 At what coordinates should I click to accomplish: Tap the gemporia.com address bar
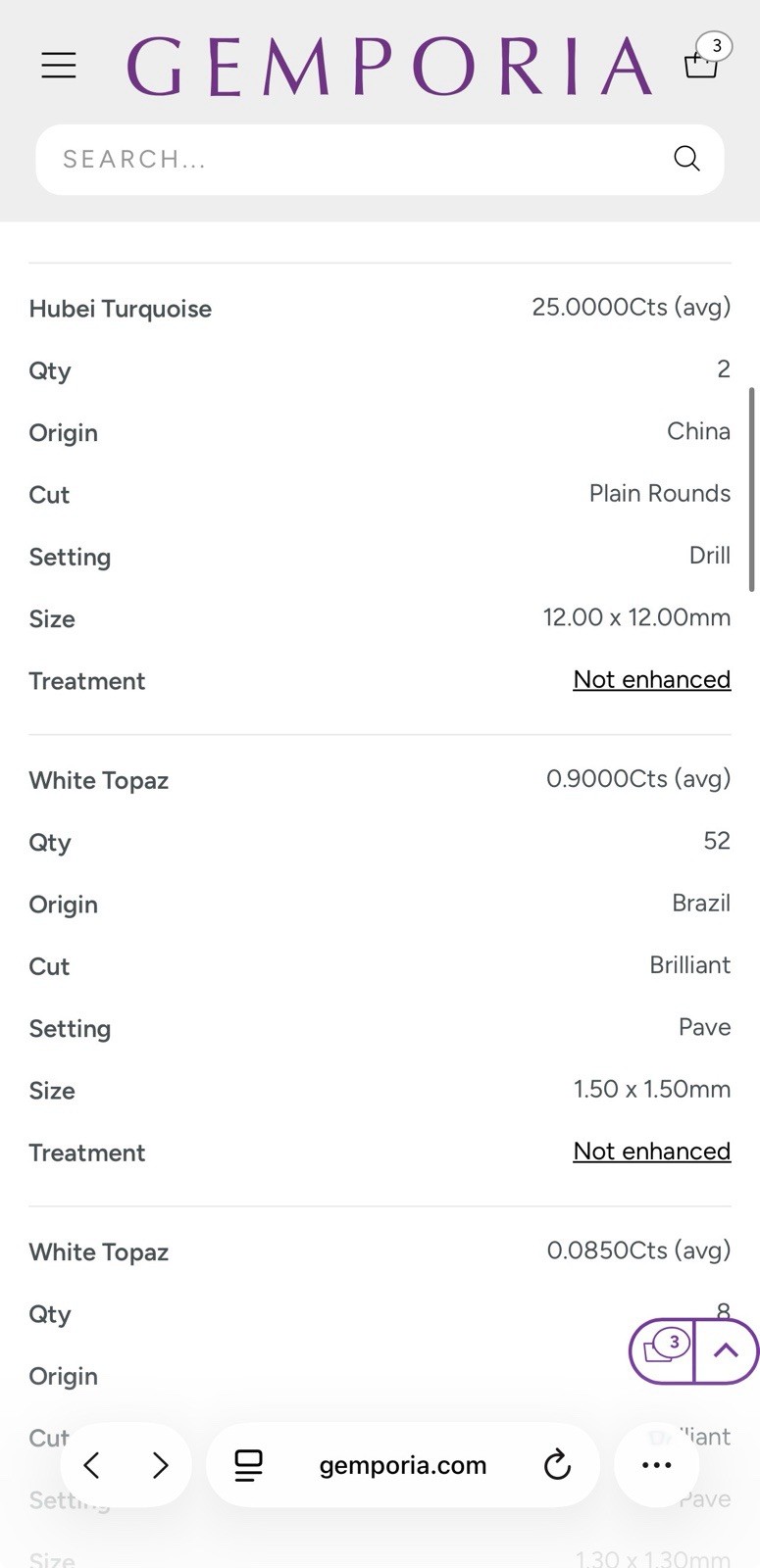pyautogui.click(x=403, y=1465)
